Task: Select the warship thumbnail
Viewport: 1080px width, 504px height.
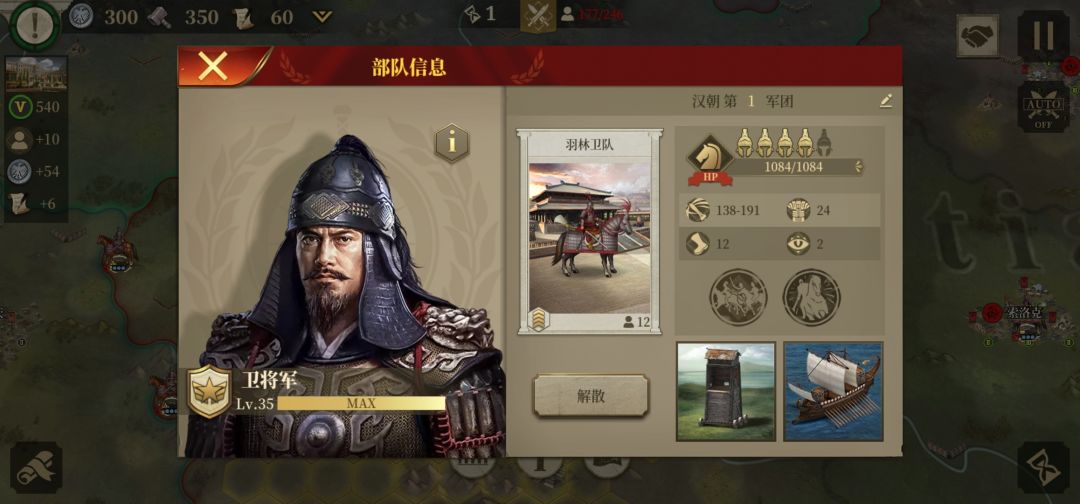Action: tap(833, 391)
